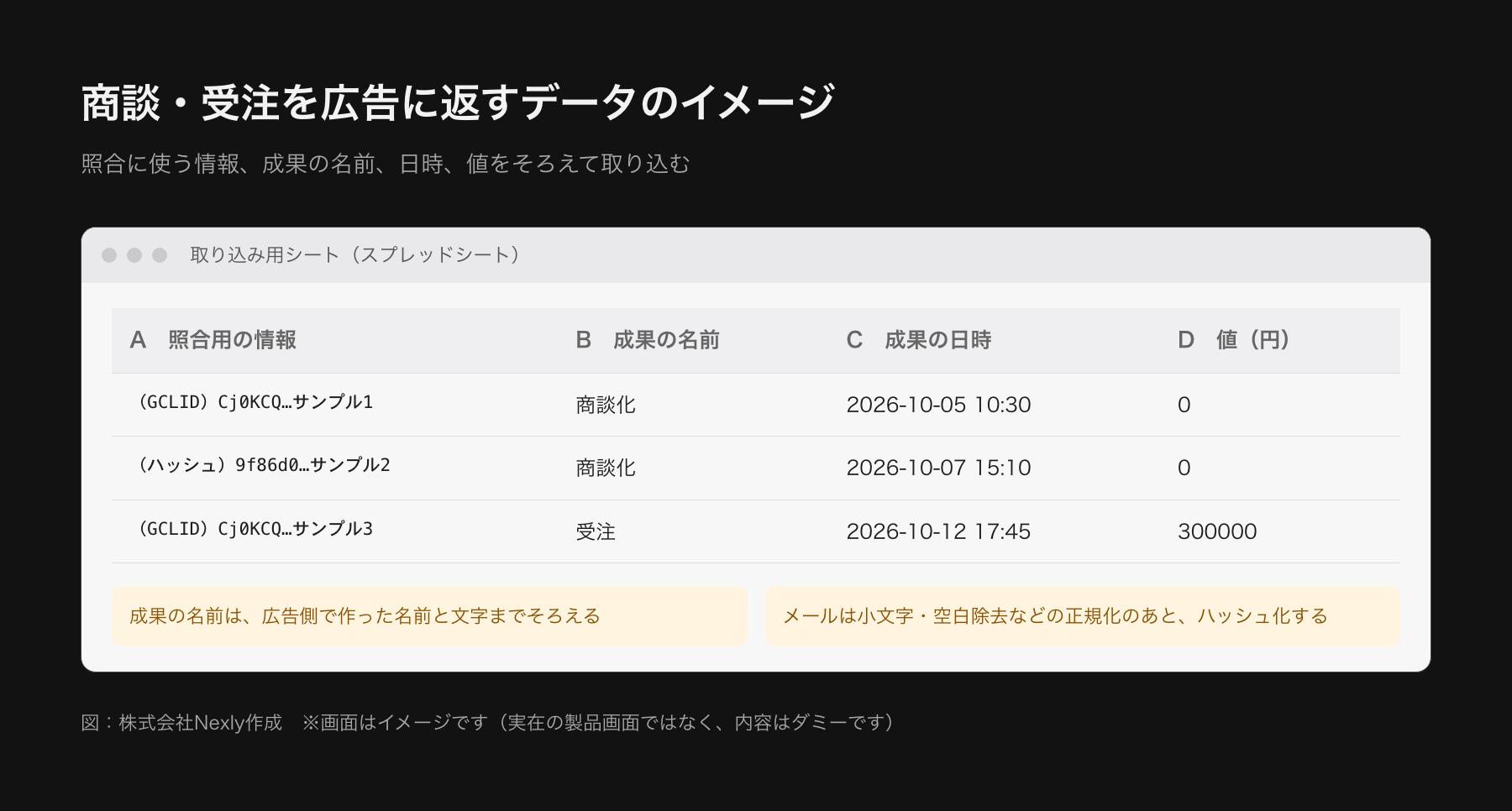
Task: Select column header D 値(円)
Action: (1237, 340)
